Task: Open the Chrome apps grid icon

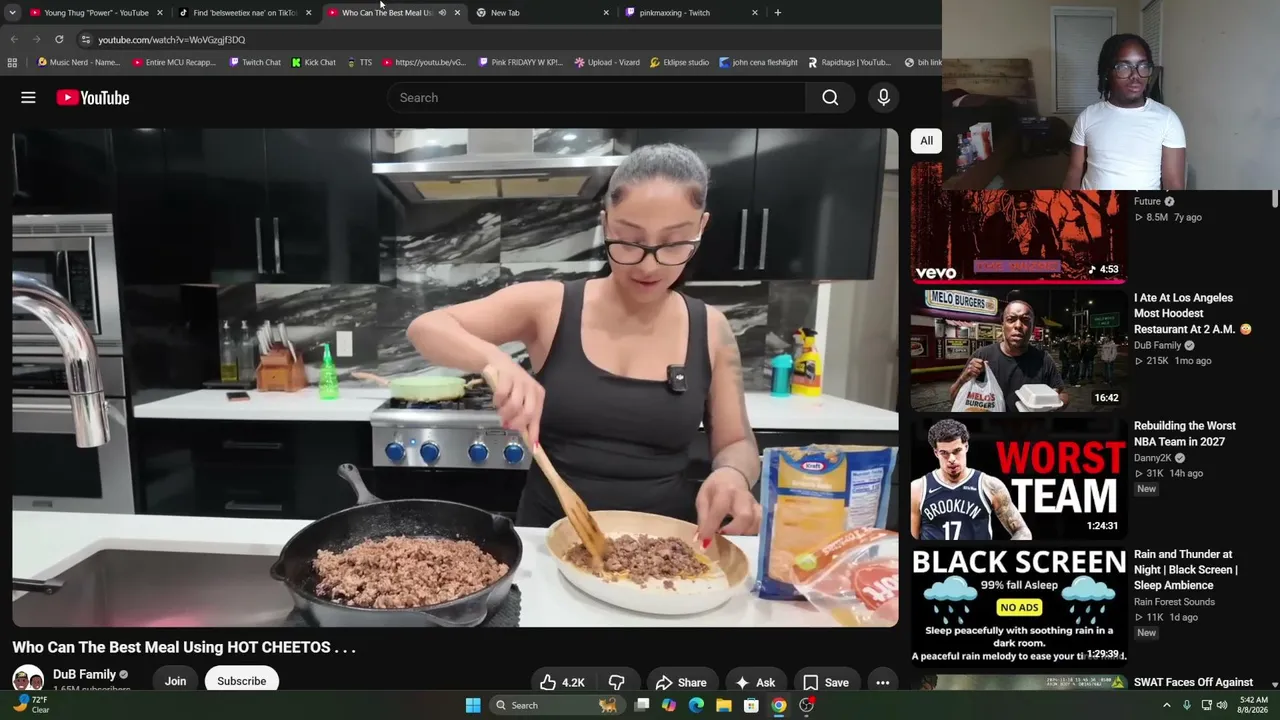Action: [12, 62]
